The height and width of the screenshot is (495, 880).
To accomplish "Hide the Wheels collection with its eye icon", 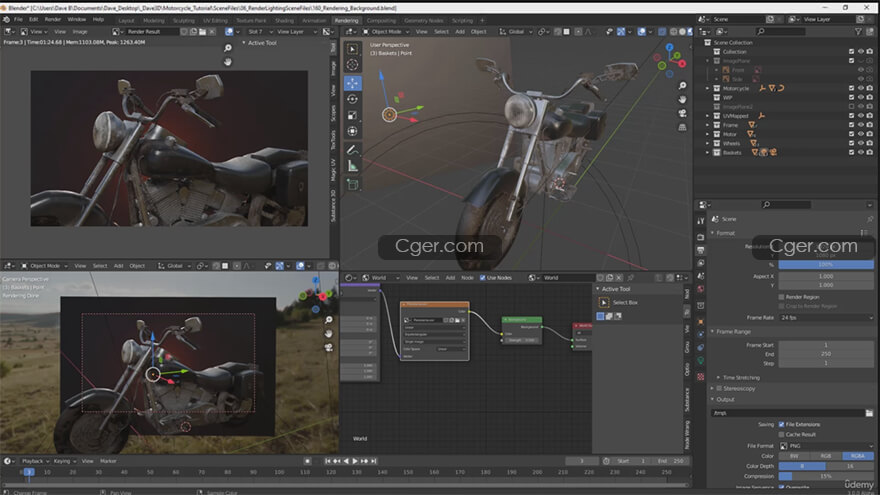I will (x=860, y=143).
